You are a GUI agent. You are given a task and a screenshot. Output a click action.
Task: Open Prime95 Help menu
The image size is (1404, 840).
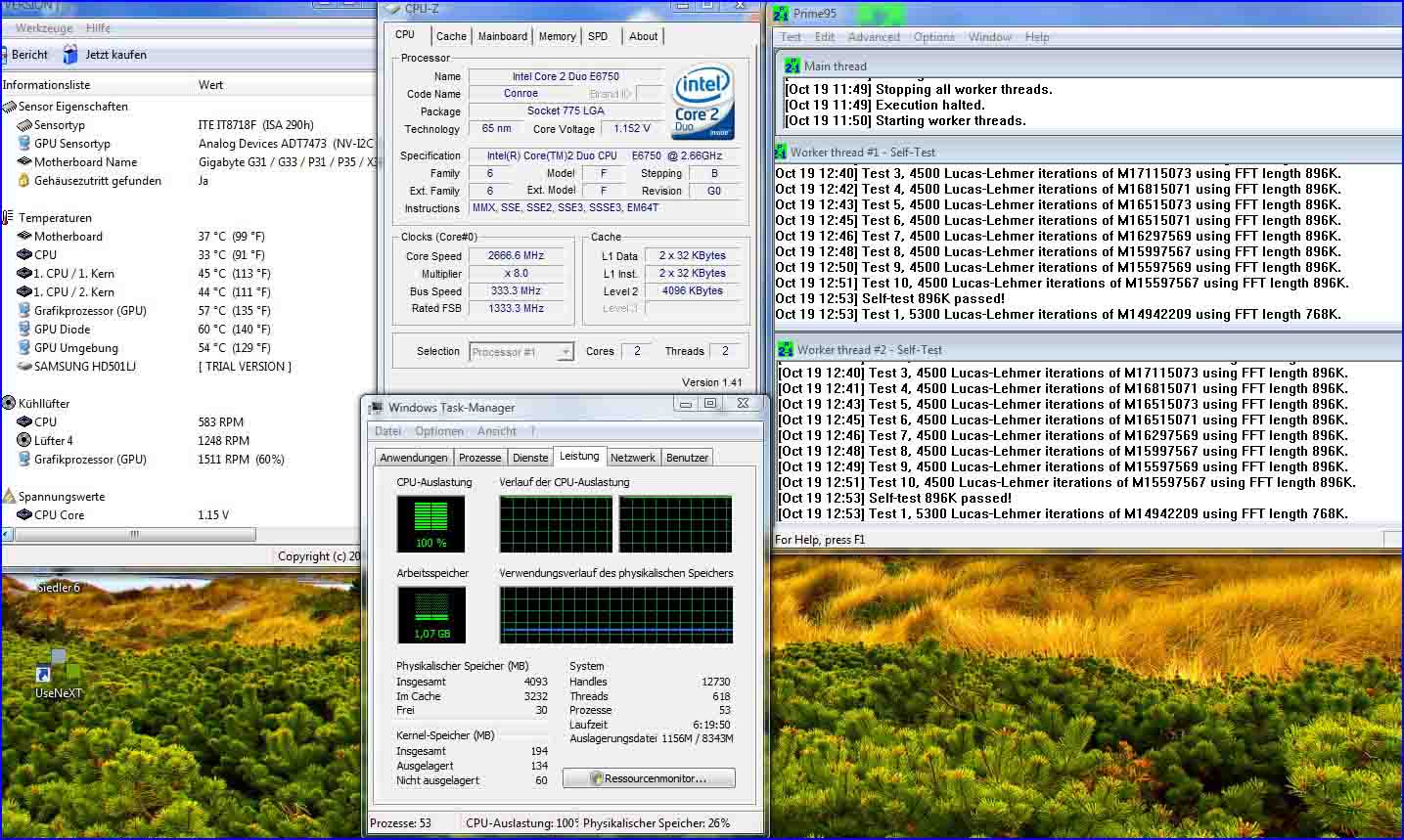[x=1037, y=37]
